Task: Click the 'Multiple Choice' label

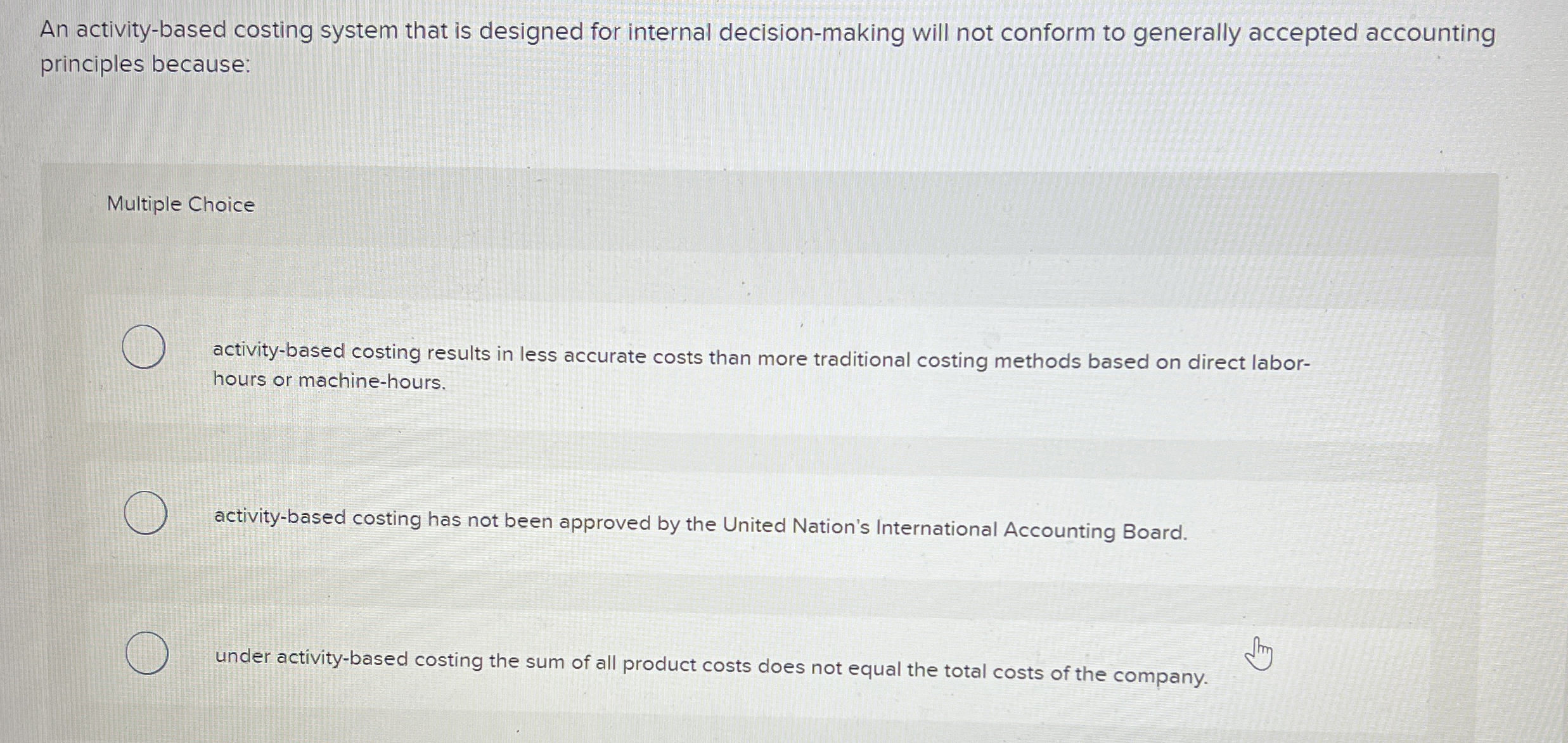Action: (180, 204)
